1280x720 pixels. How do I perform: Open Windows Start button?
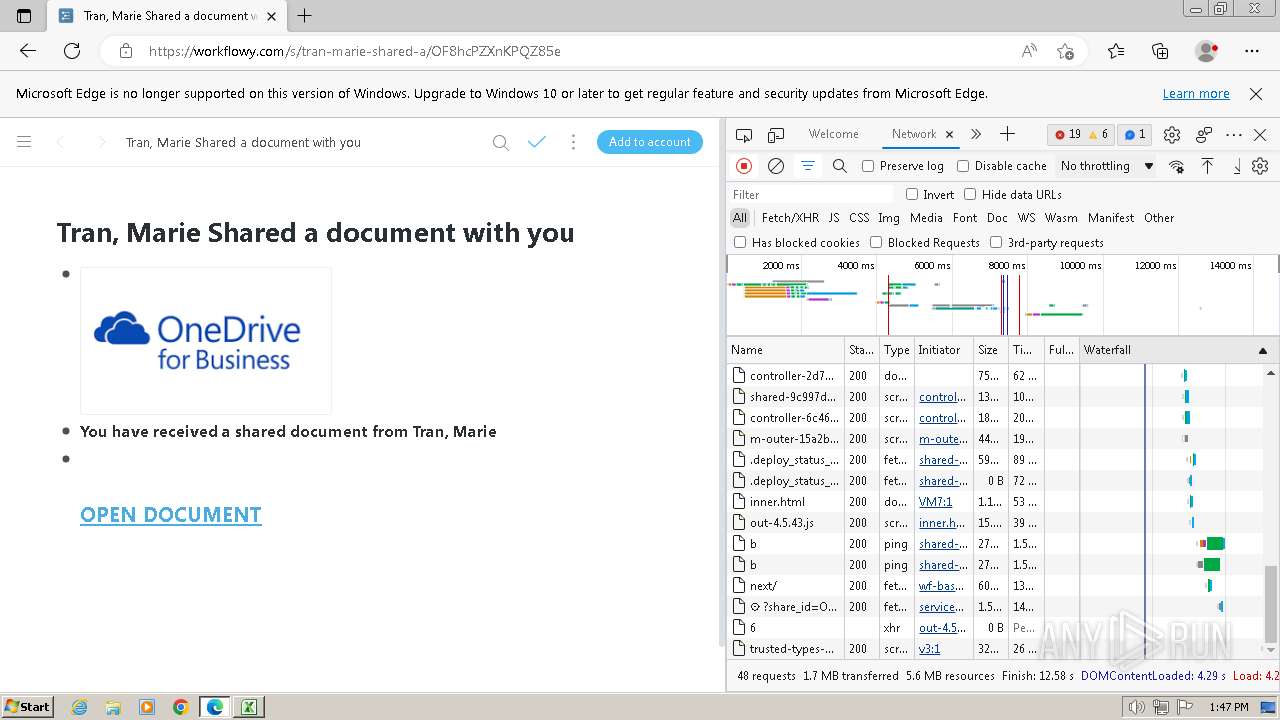point(27,707)
